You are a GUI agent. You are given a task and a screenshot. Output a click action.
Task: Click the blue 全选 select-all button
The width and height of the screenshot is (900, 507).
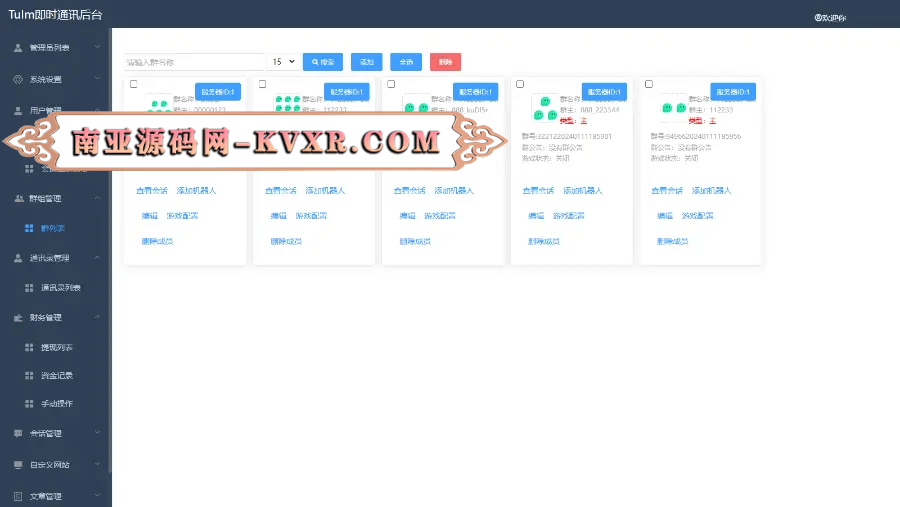click(x=406, y=62)
